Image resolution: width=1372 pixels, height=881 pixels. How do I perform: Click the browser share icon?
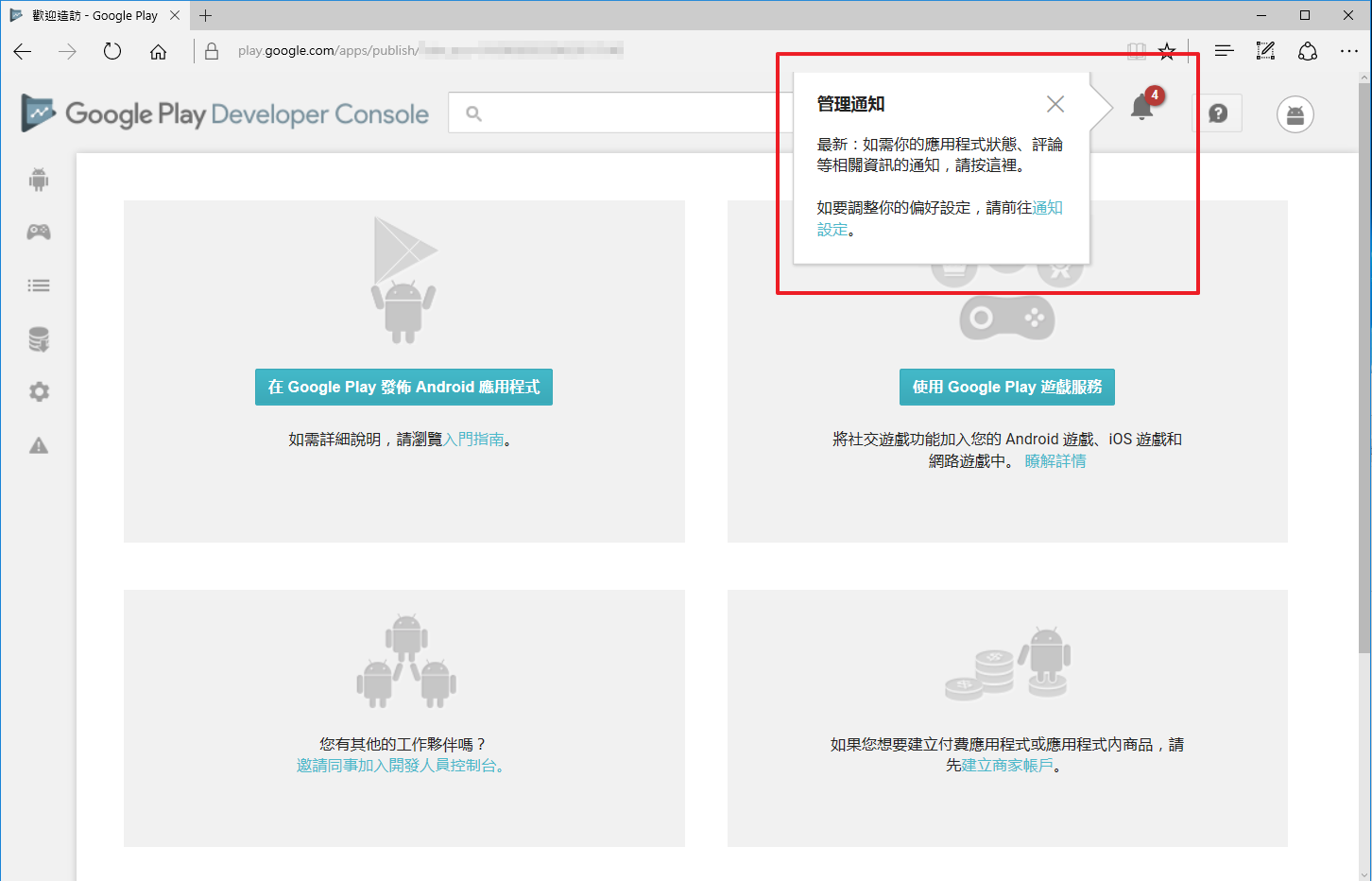pos(1308,51)
